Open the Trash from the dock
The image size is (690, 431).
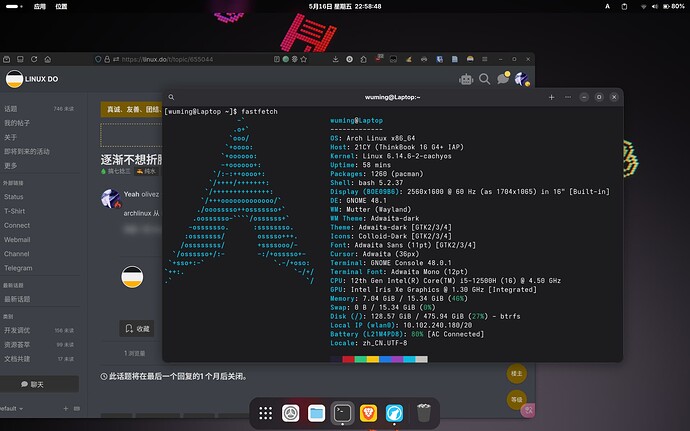pos(423,413)
